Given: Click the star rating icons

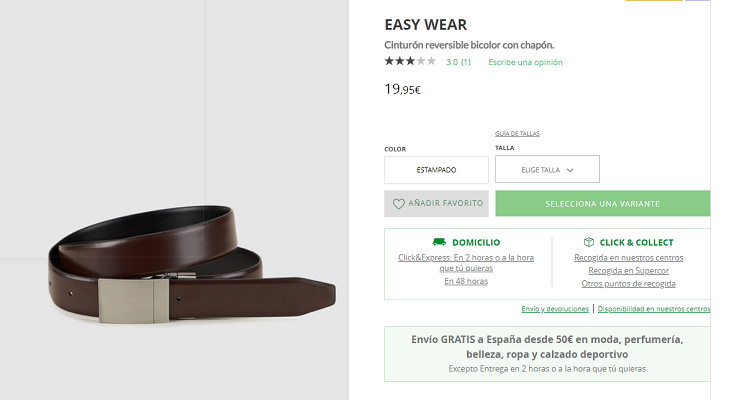Looking at the screenshot, I should pyautogui.click(x=410, y=62).
